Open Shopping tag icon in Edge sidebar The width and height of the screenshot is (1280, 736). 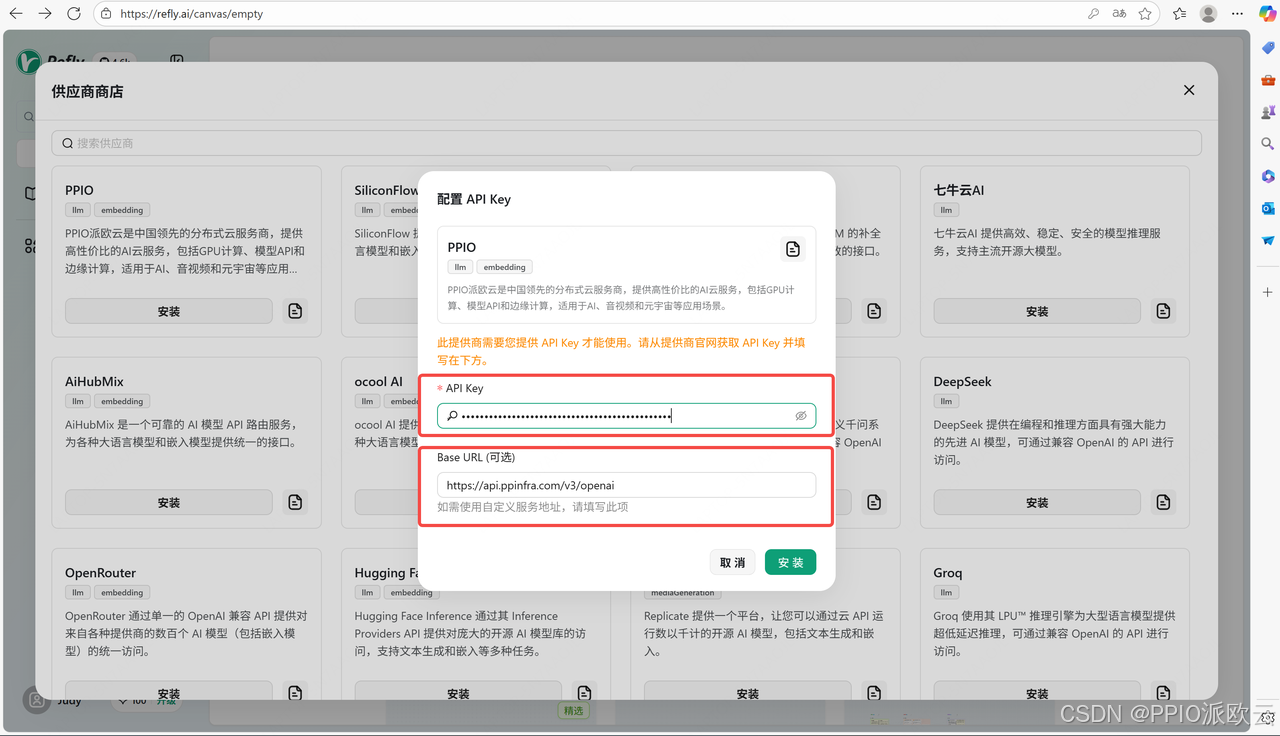pos(1267,48)
